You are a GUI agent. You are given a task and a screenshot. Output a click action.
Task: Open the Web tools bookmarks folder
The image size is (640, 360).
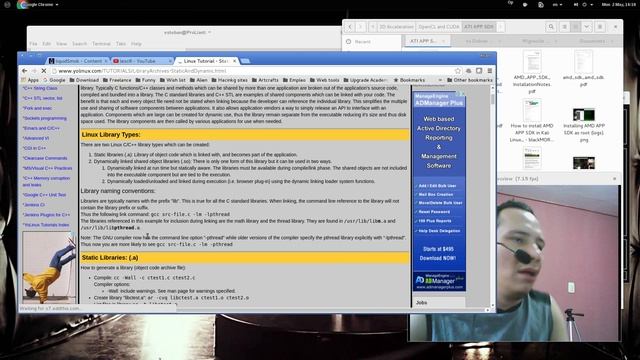point(324,80)
